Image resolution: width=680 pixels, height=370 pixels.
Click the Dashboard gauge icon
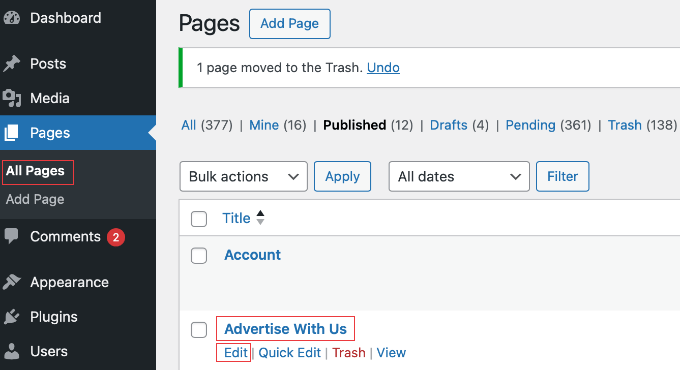point(12,18)
